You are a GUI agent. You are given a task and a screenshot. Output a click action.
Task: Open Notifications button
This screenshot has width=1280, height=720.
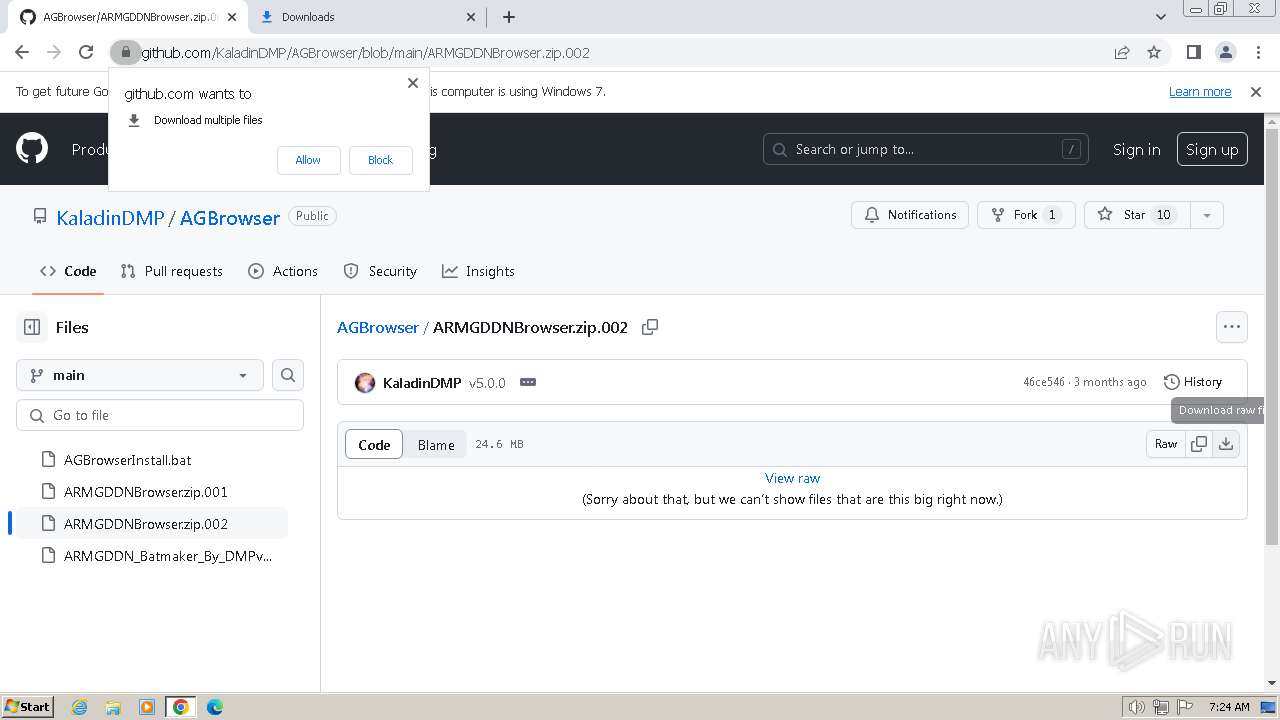910,215
